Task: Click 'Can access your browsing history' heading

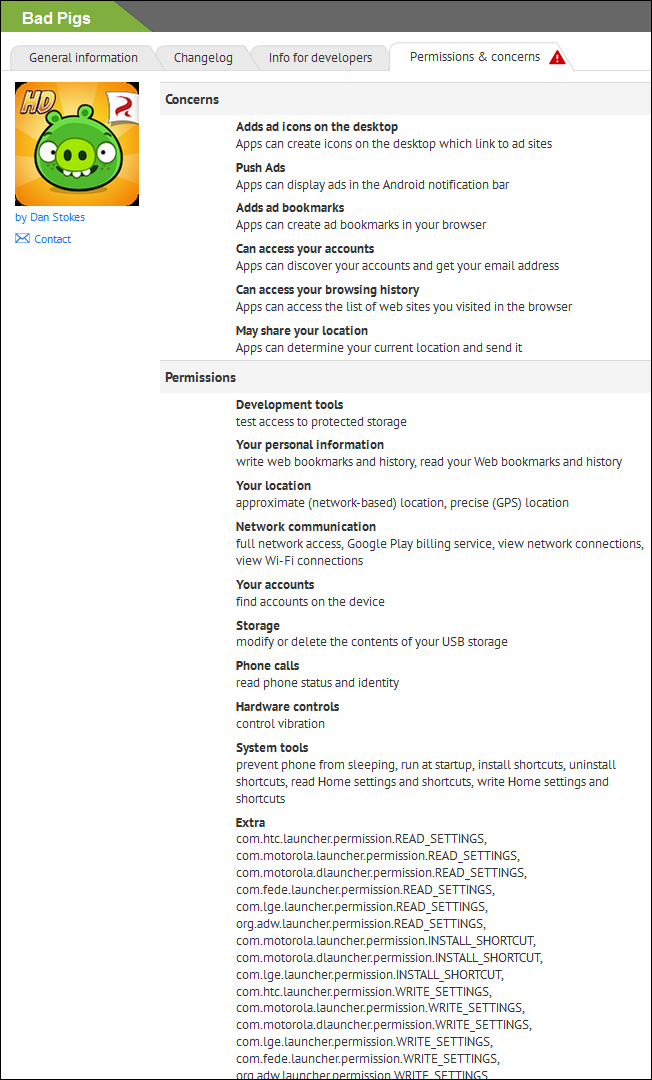Action: (329, 290)
